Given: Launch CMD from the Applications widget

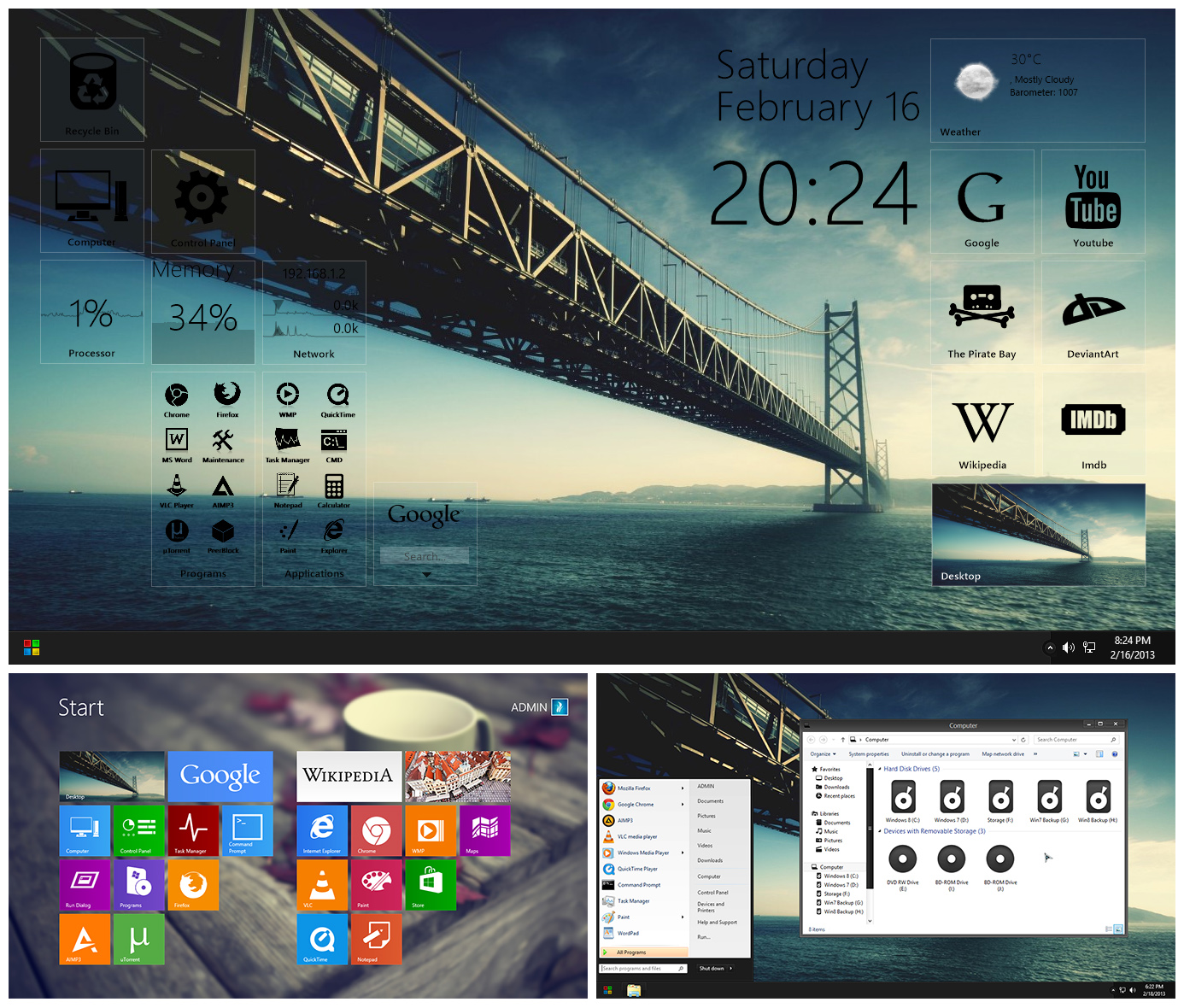Looking at the screenshot, I should click(334, 445).
